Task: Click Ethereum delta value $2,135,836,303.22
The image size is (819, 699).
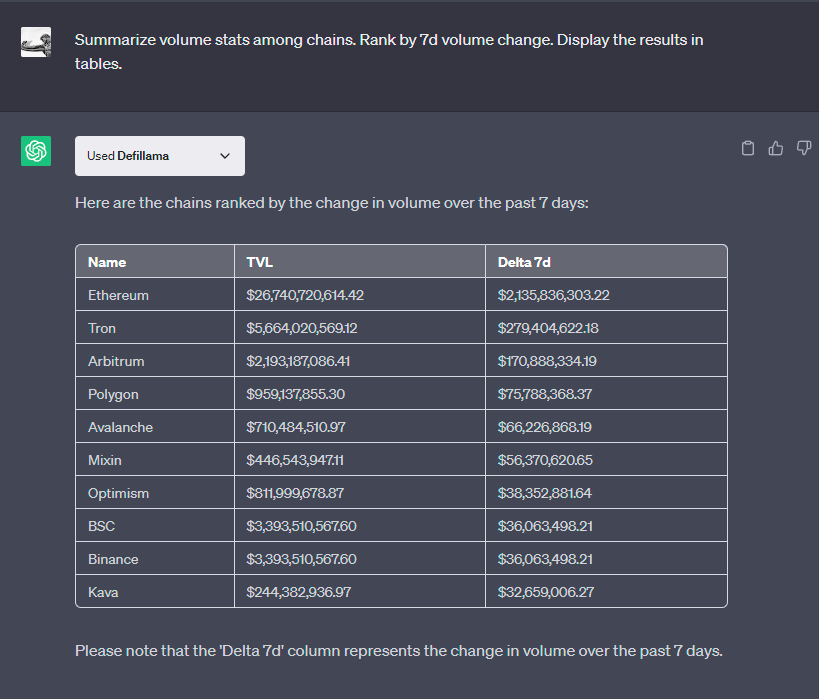Action: (554, 295)
